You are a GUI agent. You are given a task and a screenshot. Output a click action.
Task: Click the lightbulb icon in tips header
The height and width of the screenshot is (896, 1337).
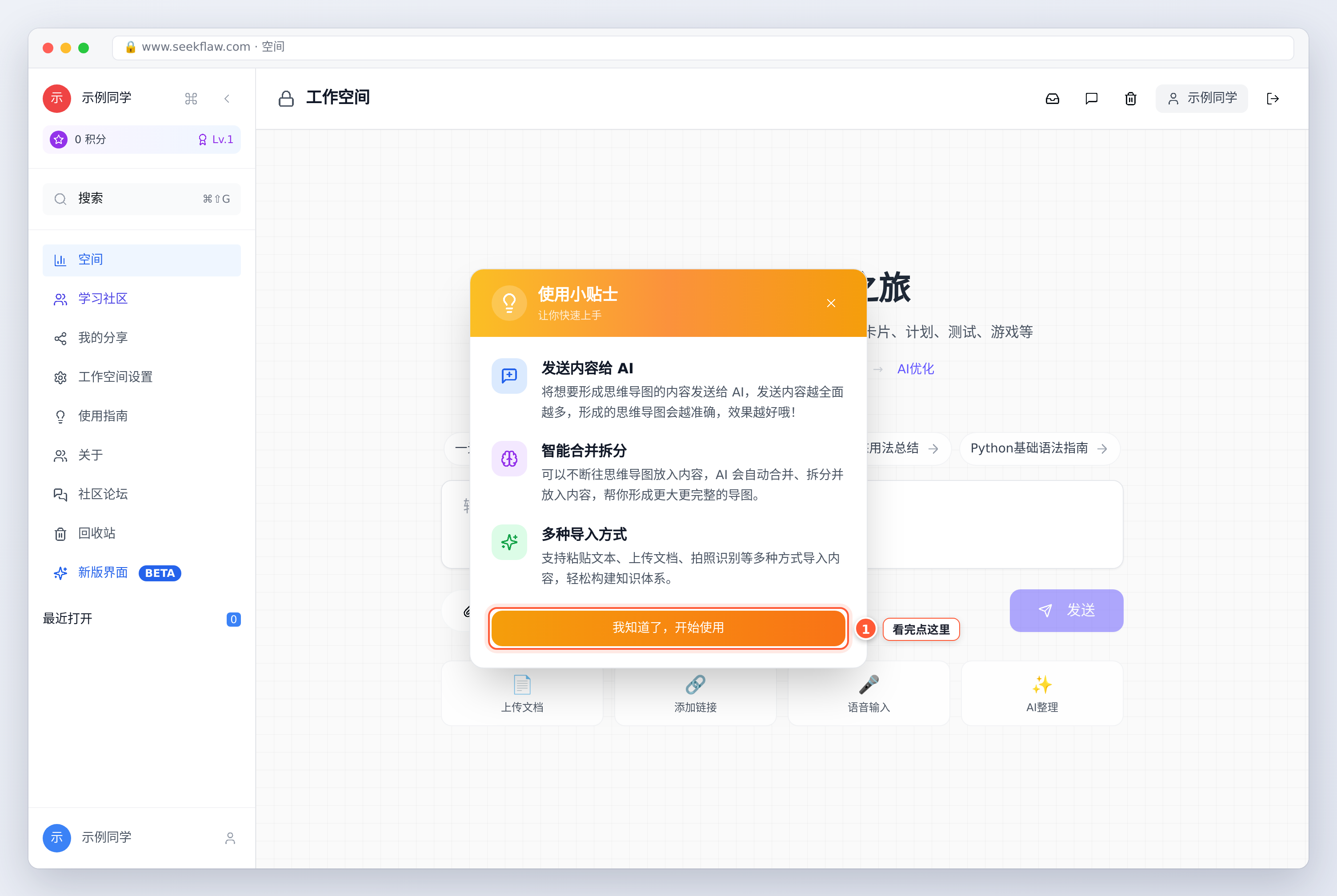pos(509,303)
